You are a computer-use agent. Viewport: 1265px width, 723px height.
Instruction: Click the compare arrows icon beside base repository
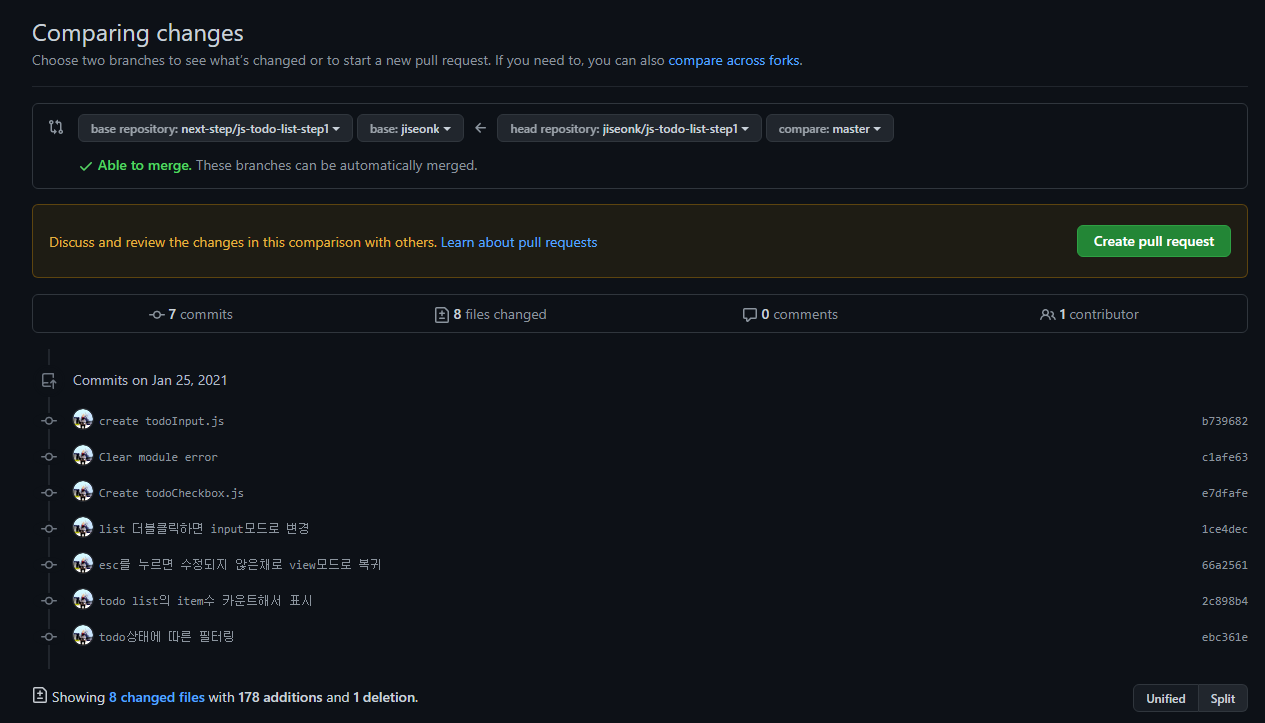pyautogui.click(x=56, y=127)
